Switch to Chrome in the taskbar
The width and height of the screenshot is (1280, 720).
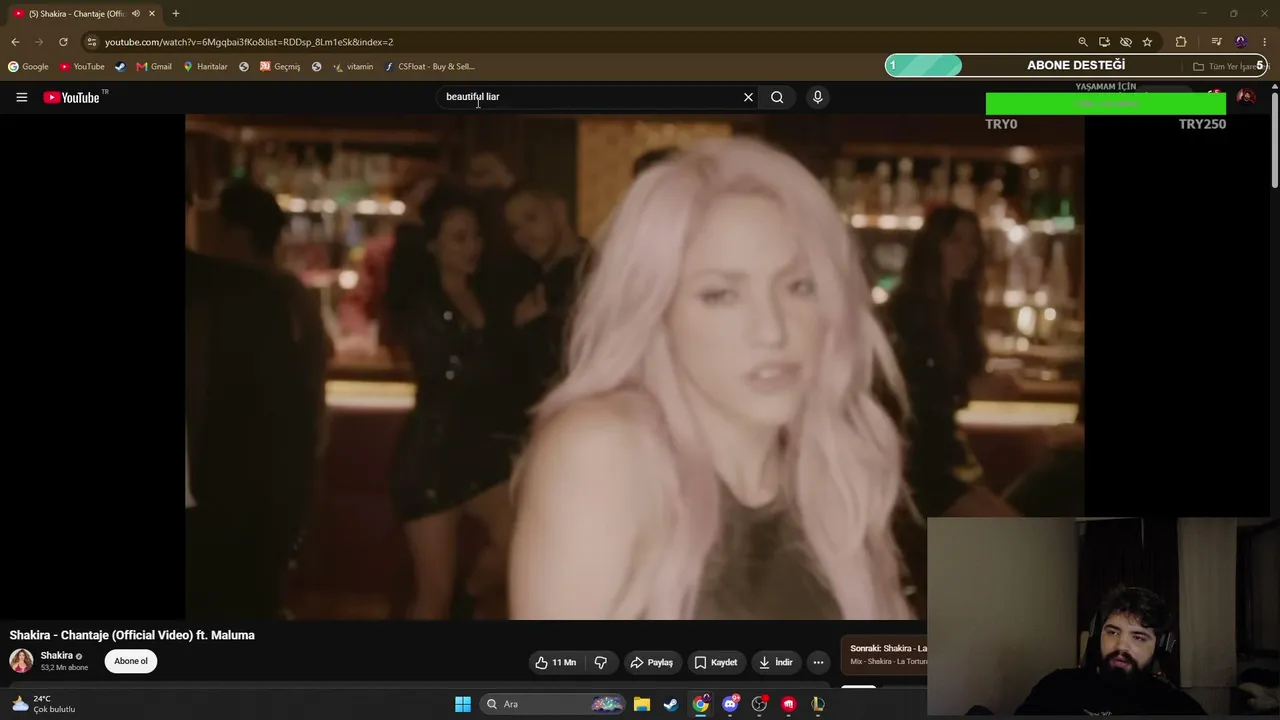pyautogui.click(x=701, y=704)
